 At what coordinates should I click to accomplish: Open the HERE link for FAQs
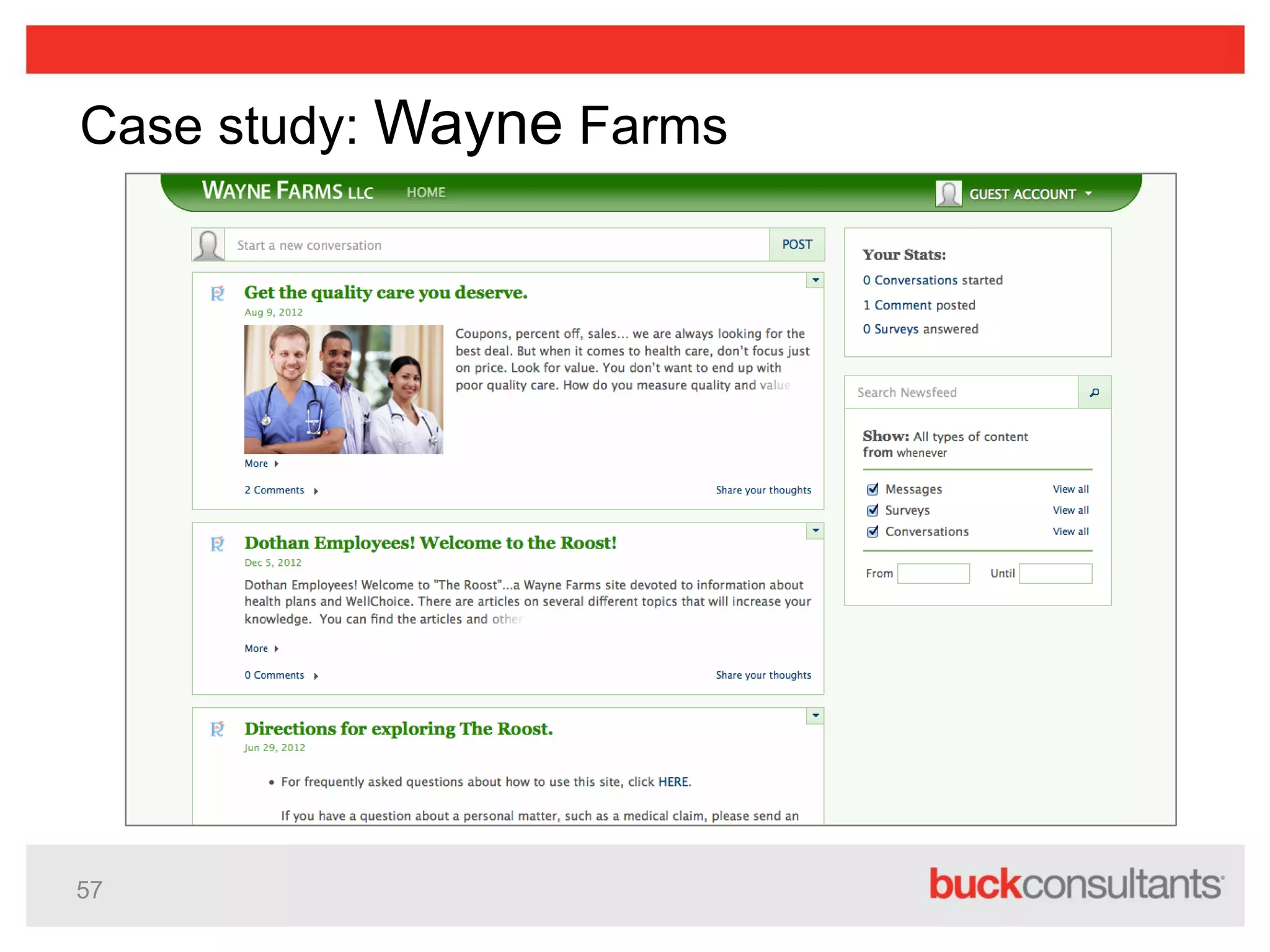[x=673, y=782]
